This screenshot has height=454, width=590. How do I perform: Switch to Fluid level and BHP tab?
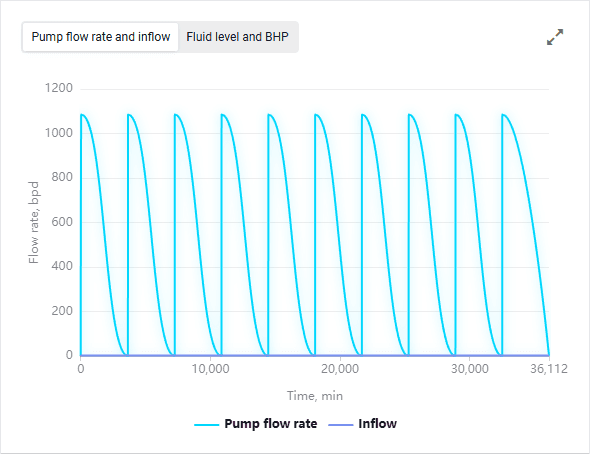click(x=237, y=37)
